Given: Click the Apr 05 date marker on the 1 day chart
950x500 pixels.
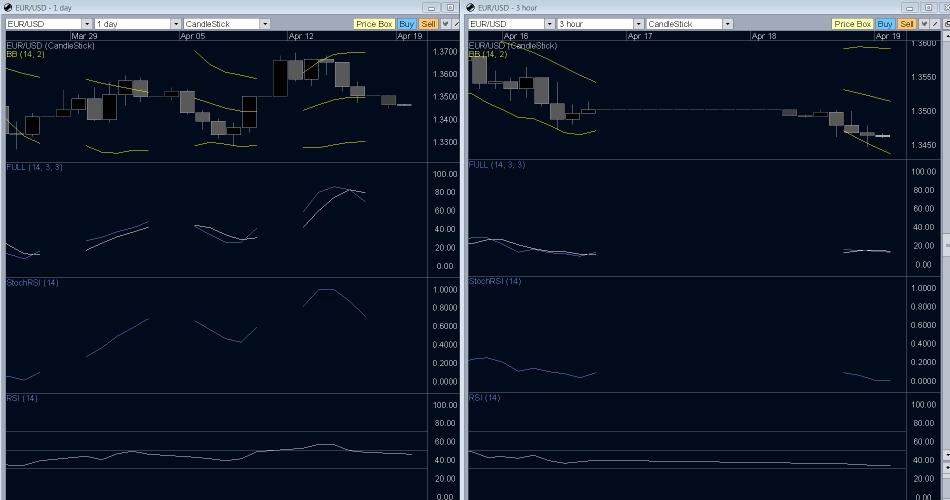Looking at the screenshot, I should tap(193, 36).
